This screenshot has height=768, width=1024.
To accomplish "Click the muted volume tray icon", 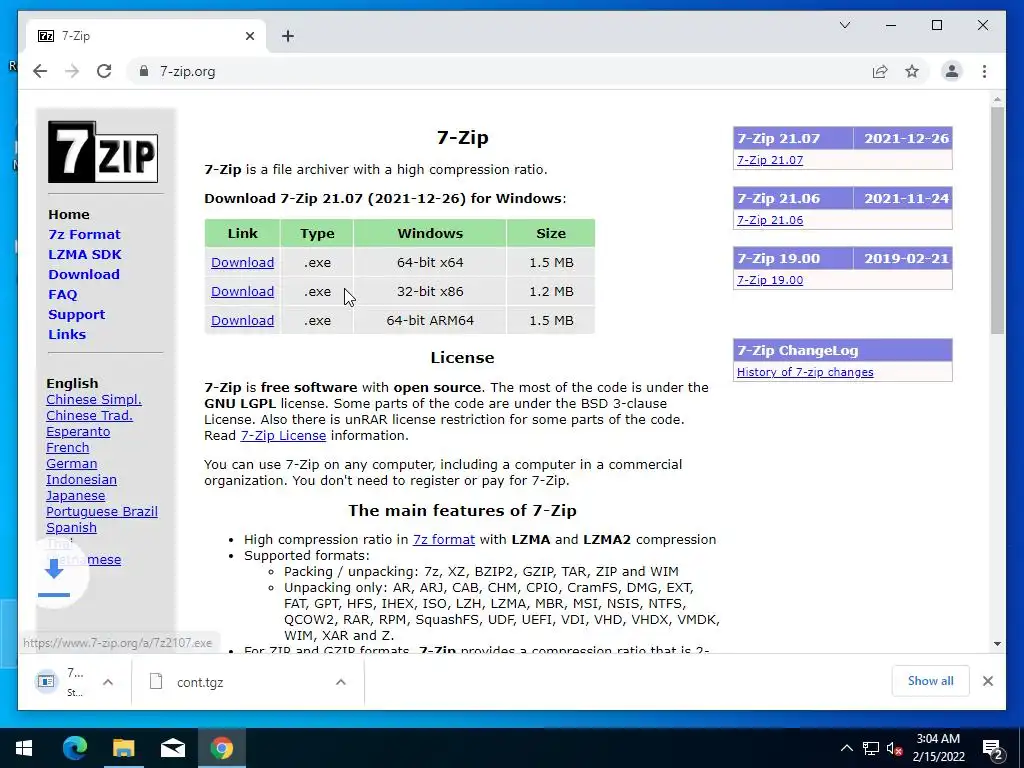I will [x=894, y=748].
